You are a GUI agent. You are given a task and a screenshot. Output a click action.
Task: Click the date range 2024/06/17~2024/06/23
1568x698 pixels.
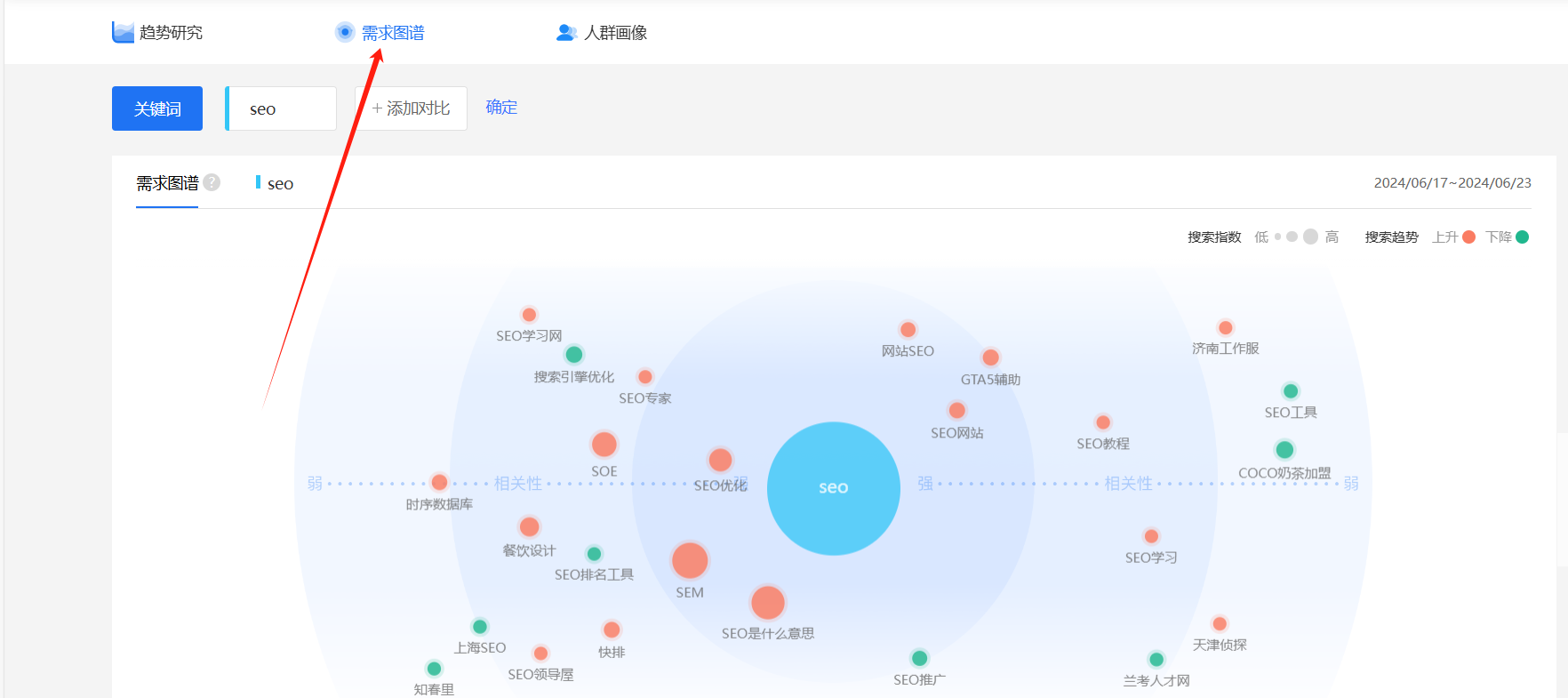(x=1452, y=183)
